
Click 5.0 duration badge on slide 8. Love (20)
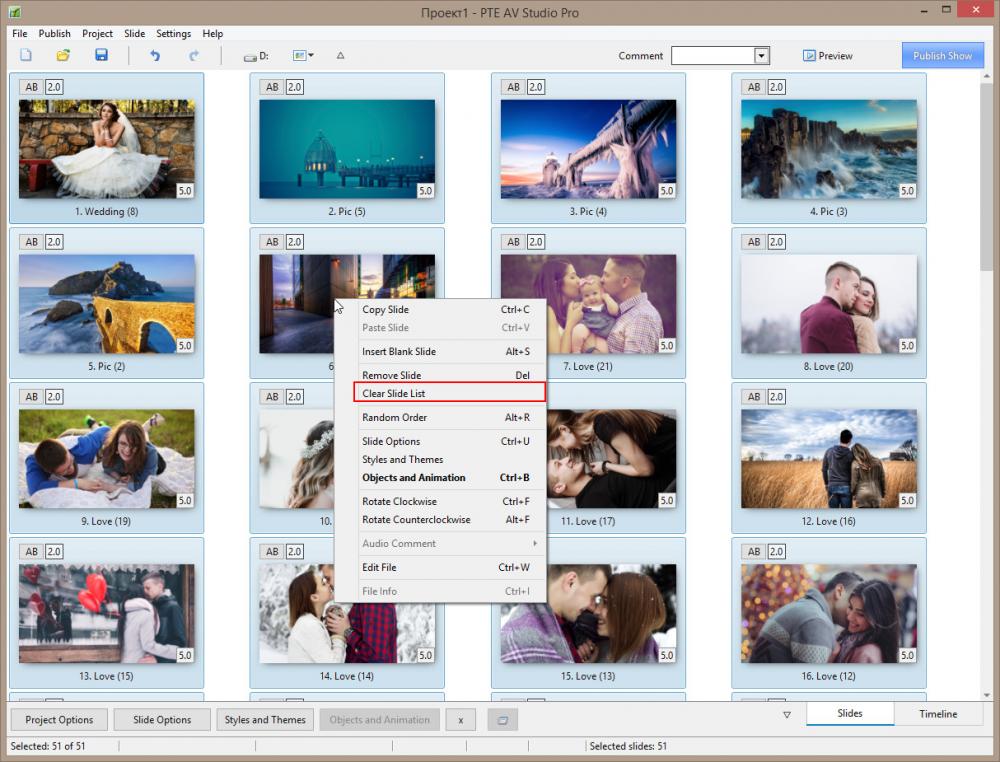[x=907, y=346]
